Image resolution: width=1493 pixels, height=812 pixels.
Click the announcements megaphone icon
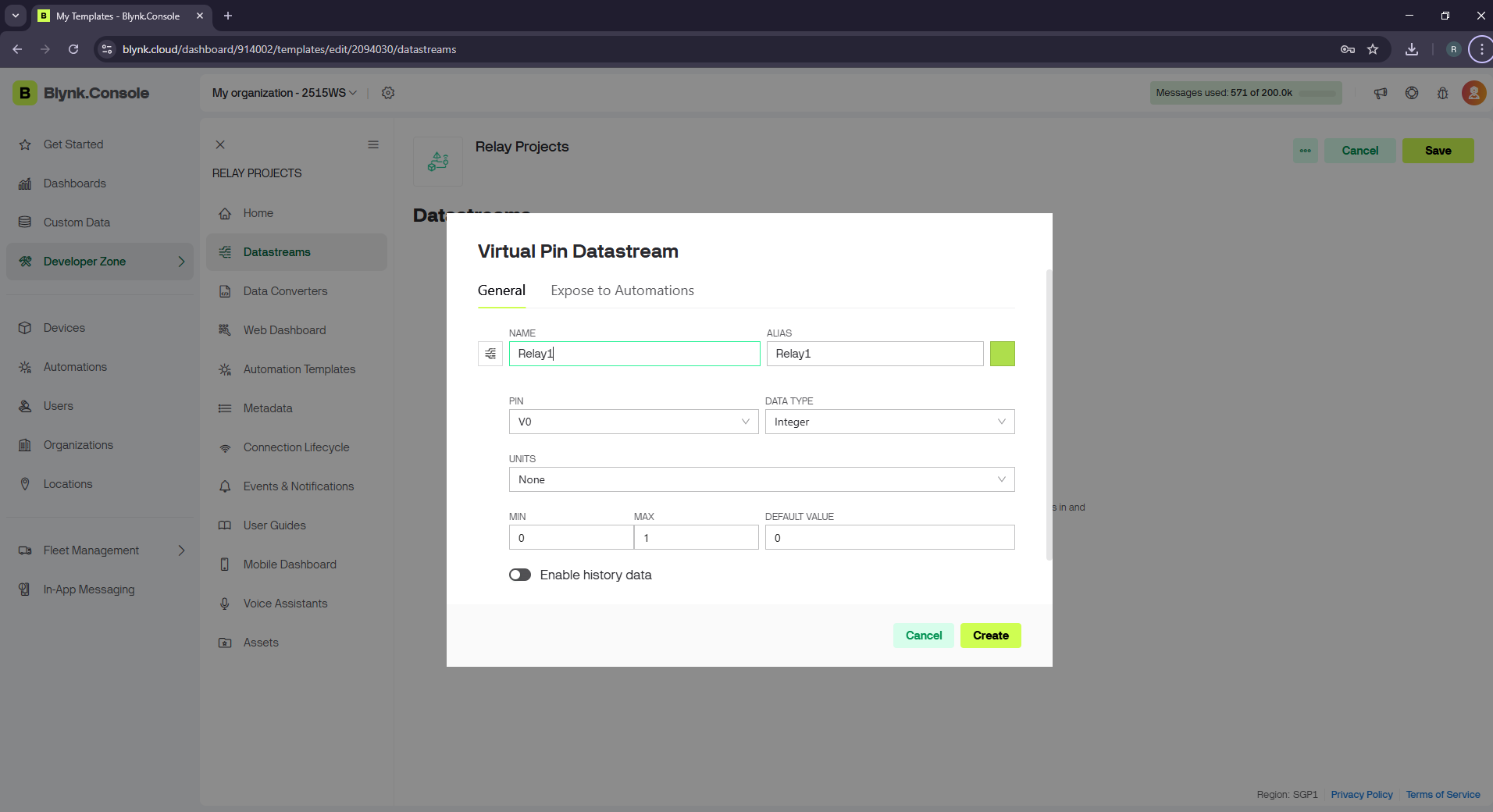[1381, 93]
